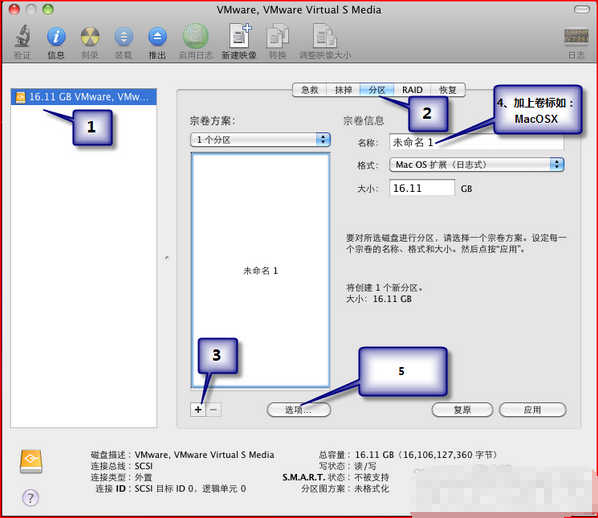Switch to the 抹掉 (Erase) tab
Viewport: 598px width, 518px height.
coord(343,90)
